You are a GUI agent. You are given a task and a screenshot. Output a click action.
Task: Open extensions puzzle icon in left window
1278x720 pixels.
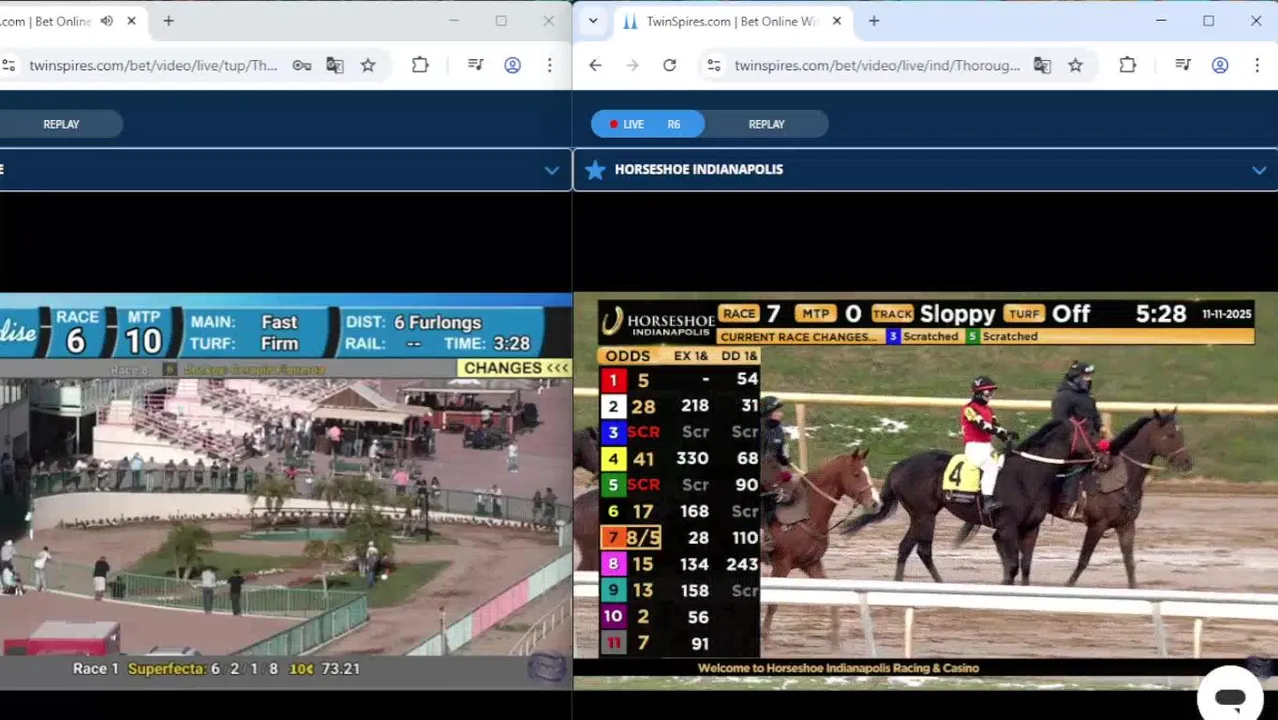[420, 65]
